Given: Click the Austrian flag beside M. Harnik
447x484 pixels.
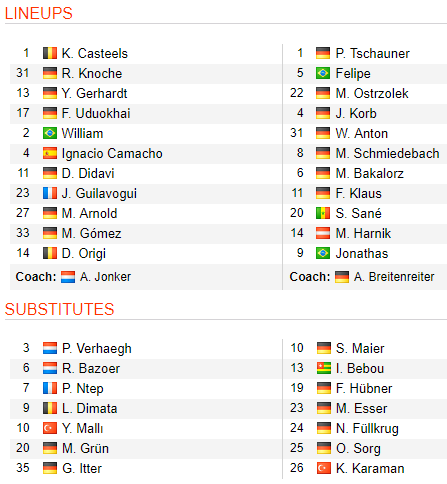Looking at the screenshot, I should coord(323,233).
